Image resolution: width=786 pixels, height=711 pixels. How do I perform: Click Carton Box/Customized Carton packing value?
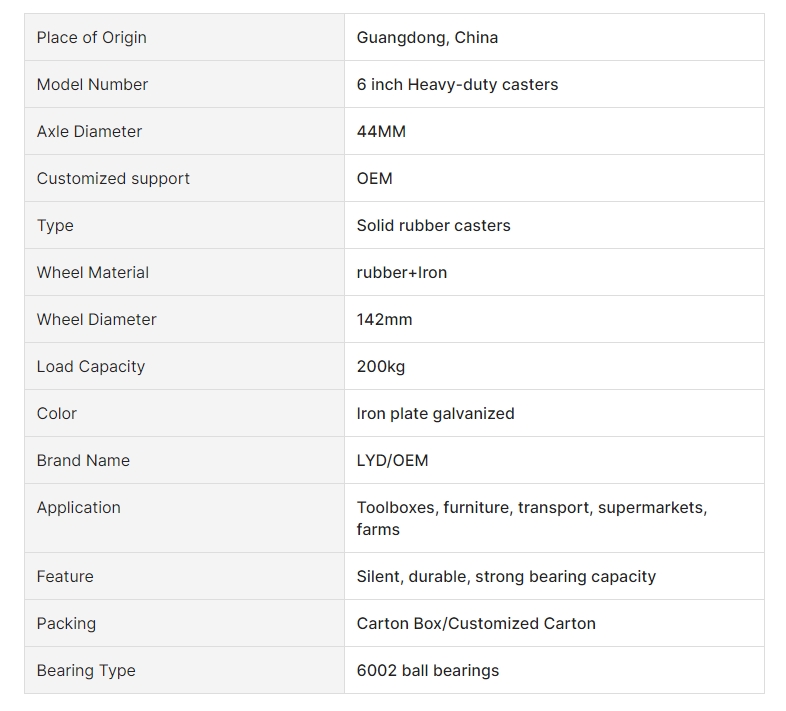476,623
